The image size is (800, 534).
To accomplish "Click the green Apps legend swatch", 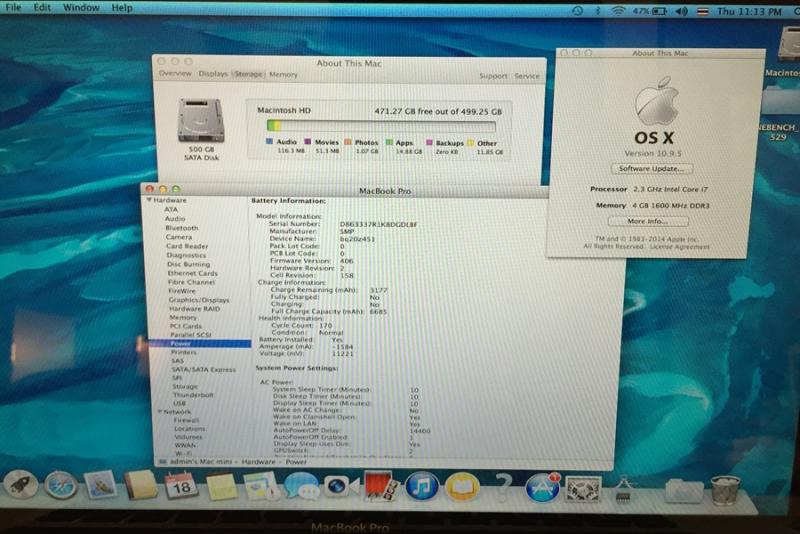I will (389, 142).
